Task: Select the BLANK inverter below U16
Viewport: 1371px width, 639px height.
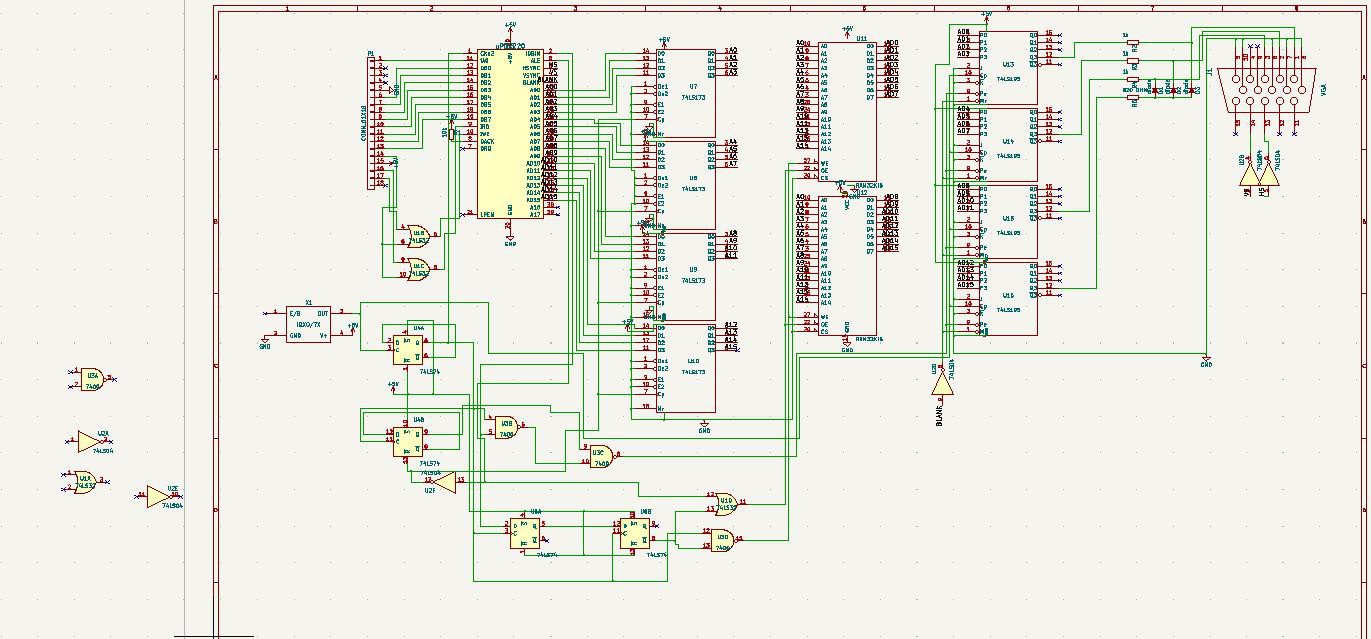Action: click(941, 384)
